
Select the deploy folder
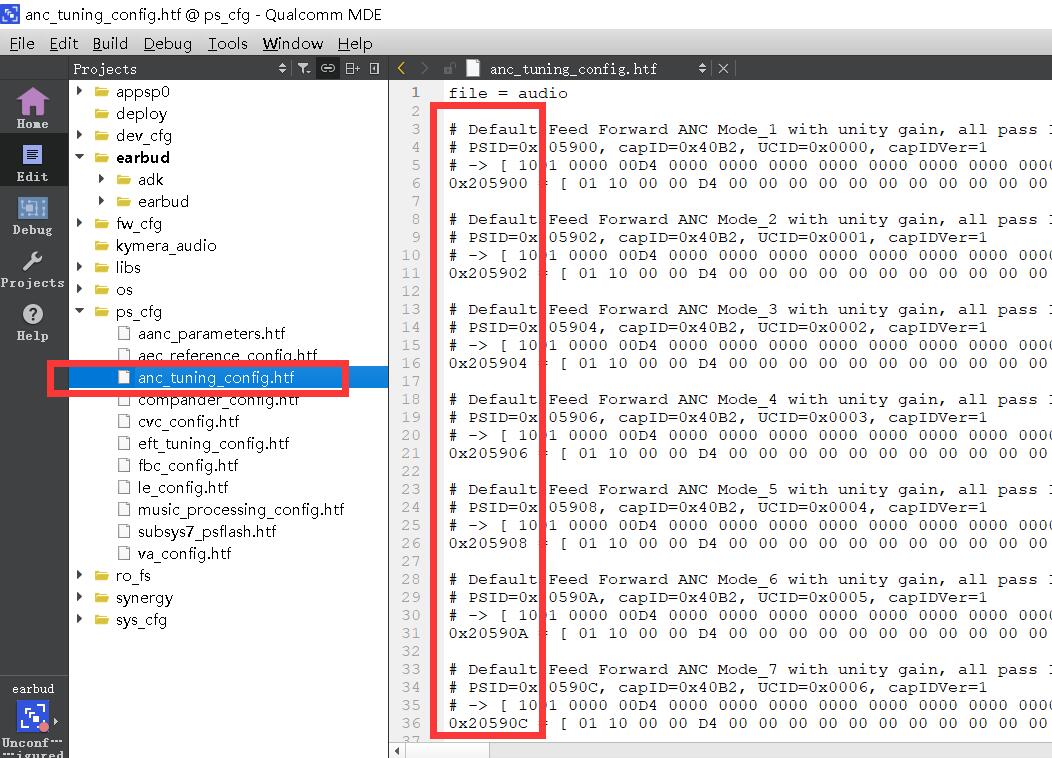tap(141, 113)
